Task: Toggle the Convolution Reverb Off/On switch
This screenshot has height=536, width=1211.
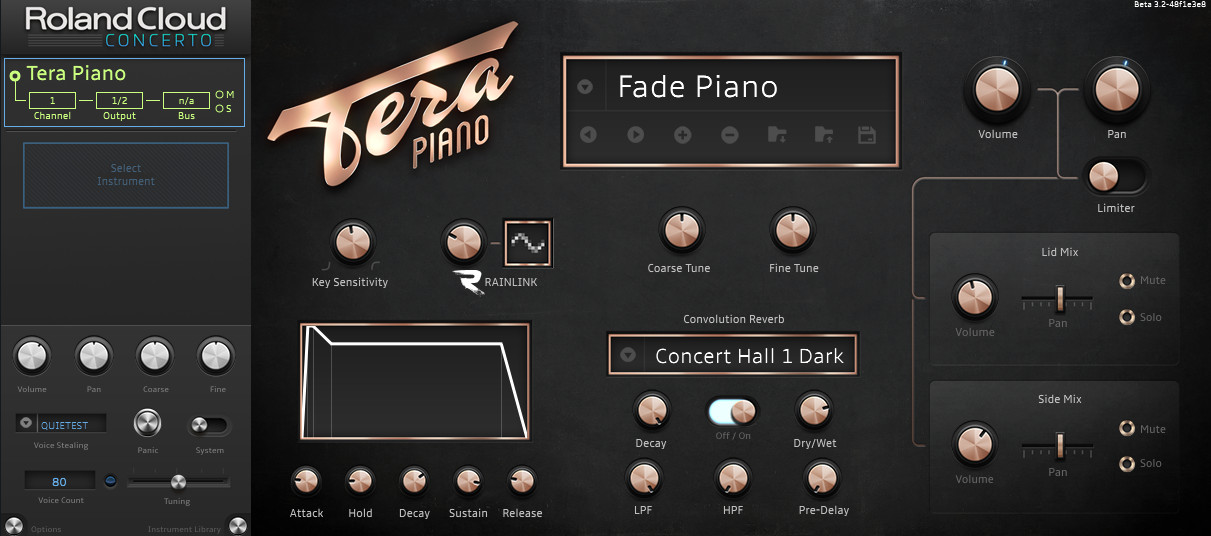Action: point(733,411)
